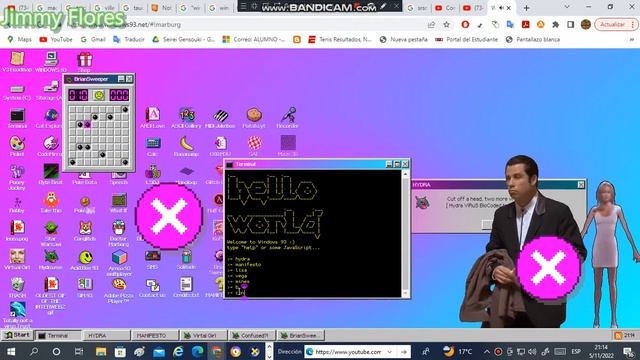Click the Terminal window vertical scrollbar
640x360 pixels.
point(405,233)
